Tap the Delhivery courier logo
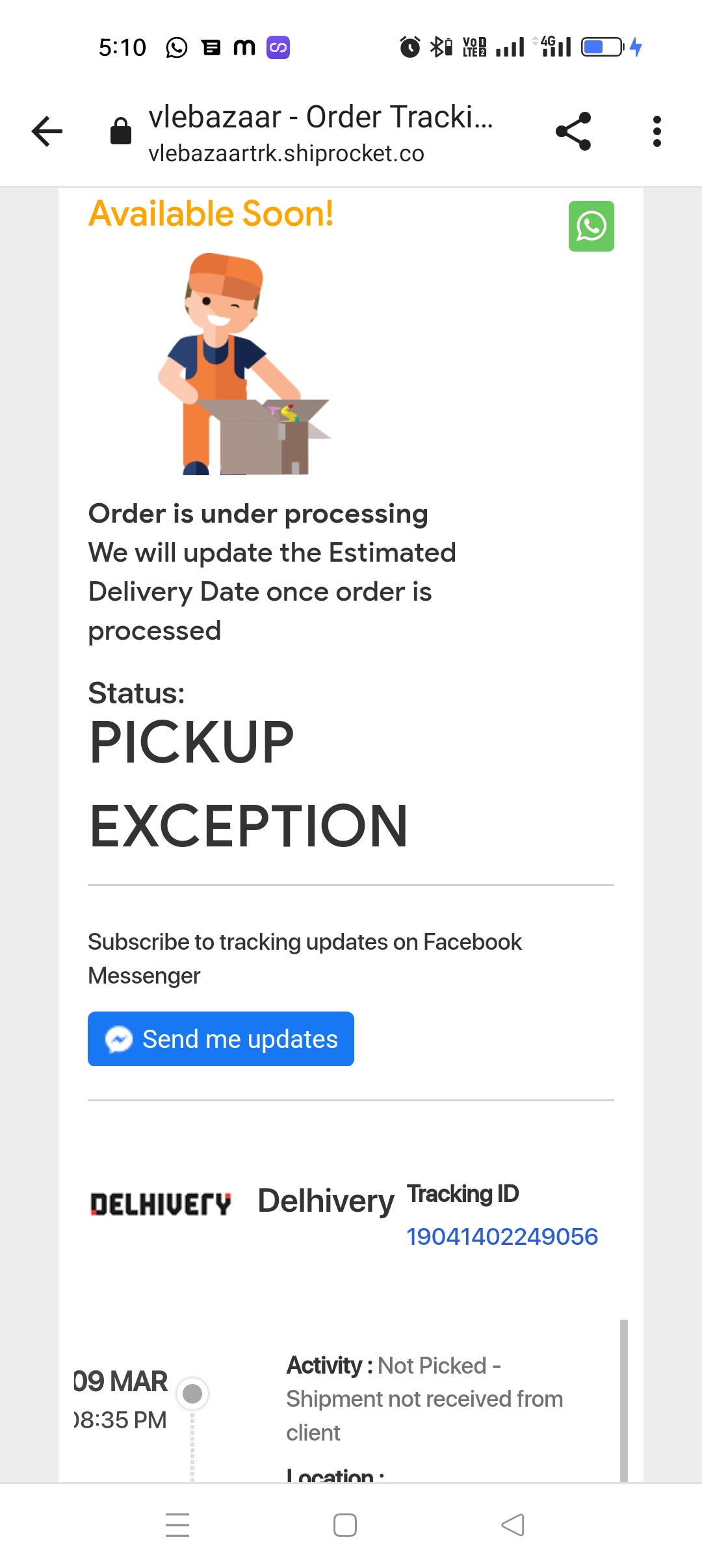This screenshot has width=702, height=1568. [161, 1204]
